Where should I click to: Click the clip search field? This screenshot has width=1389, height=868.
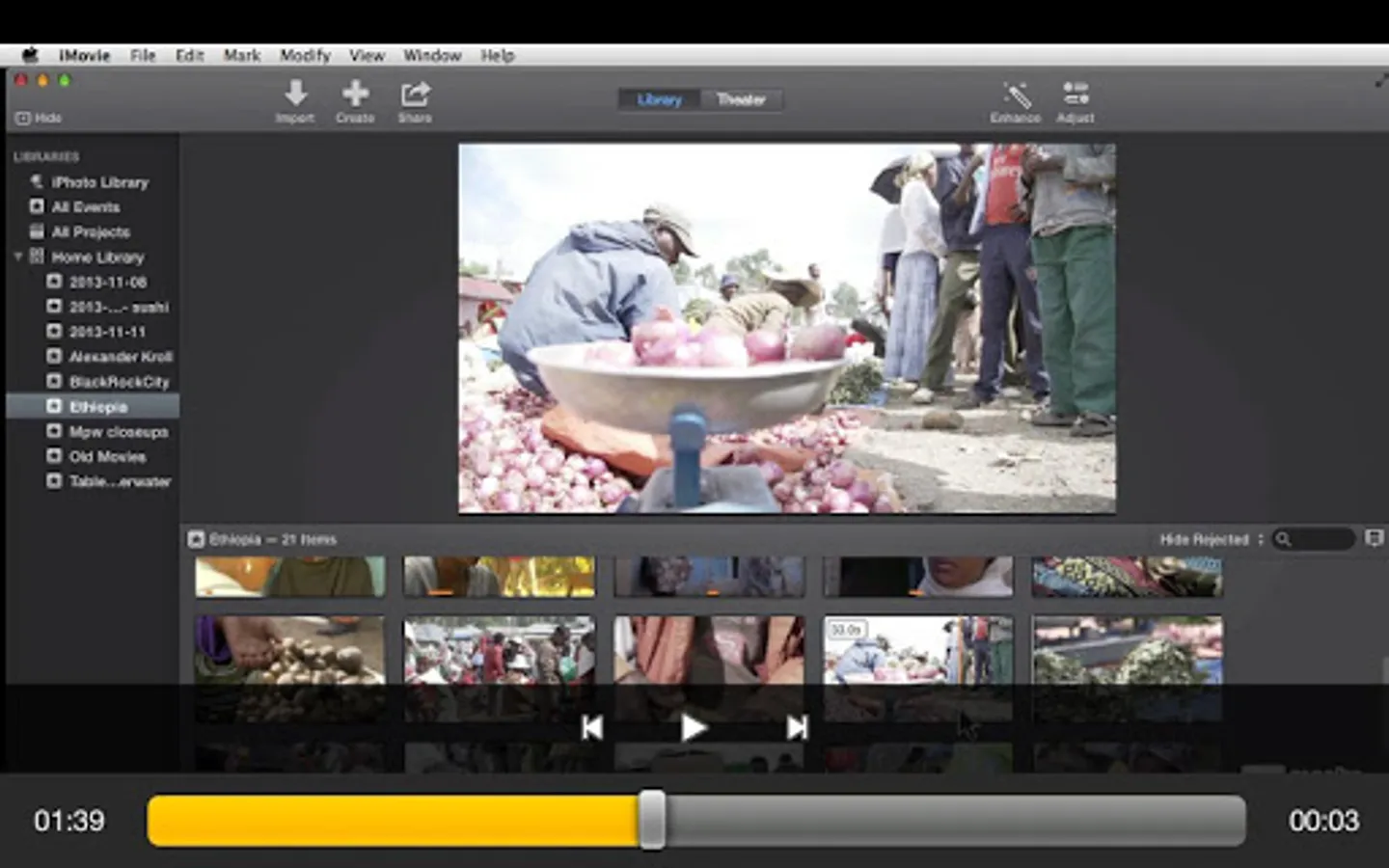(1320, 539)
